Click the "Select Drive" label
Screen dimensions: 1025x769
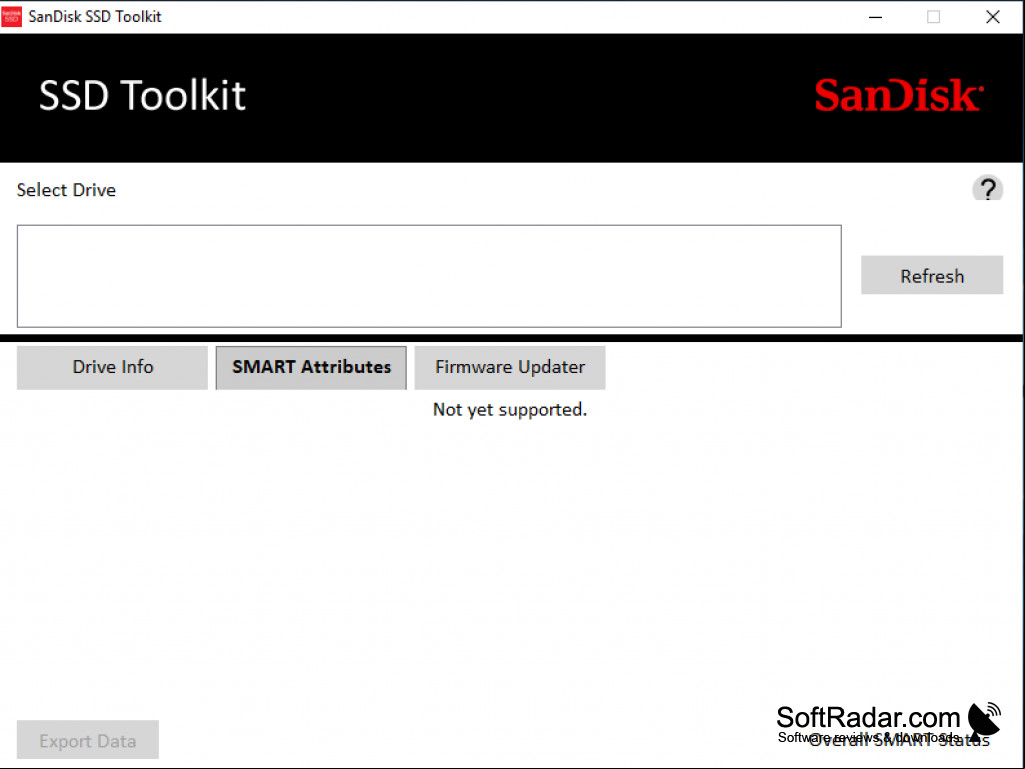point(66,190)
